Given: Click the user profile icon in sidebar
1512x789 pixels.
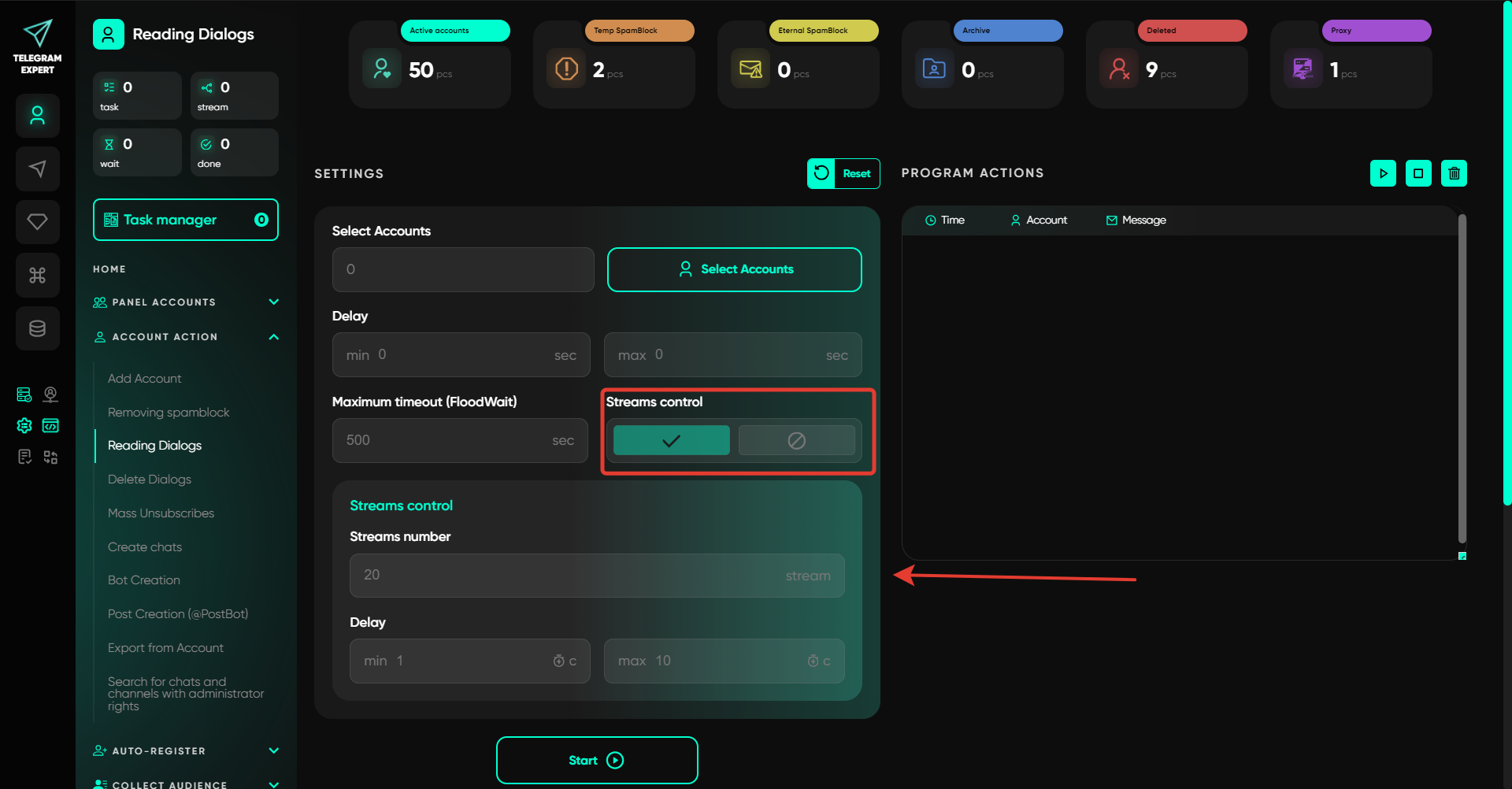Looking at the screenshot, I should pyautogui.click(x=37, y=116).
